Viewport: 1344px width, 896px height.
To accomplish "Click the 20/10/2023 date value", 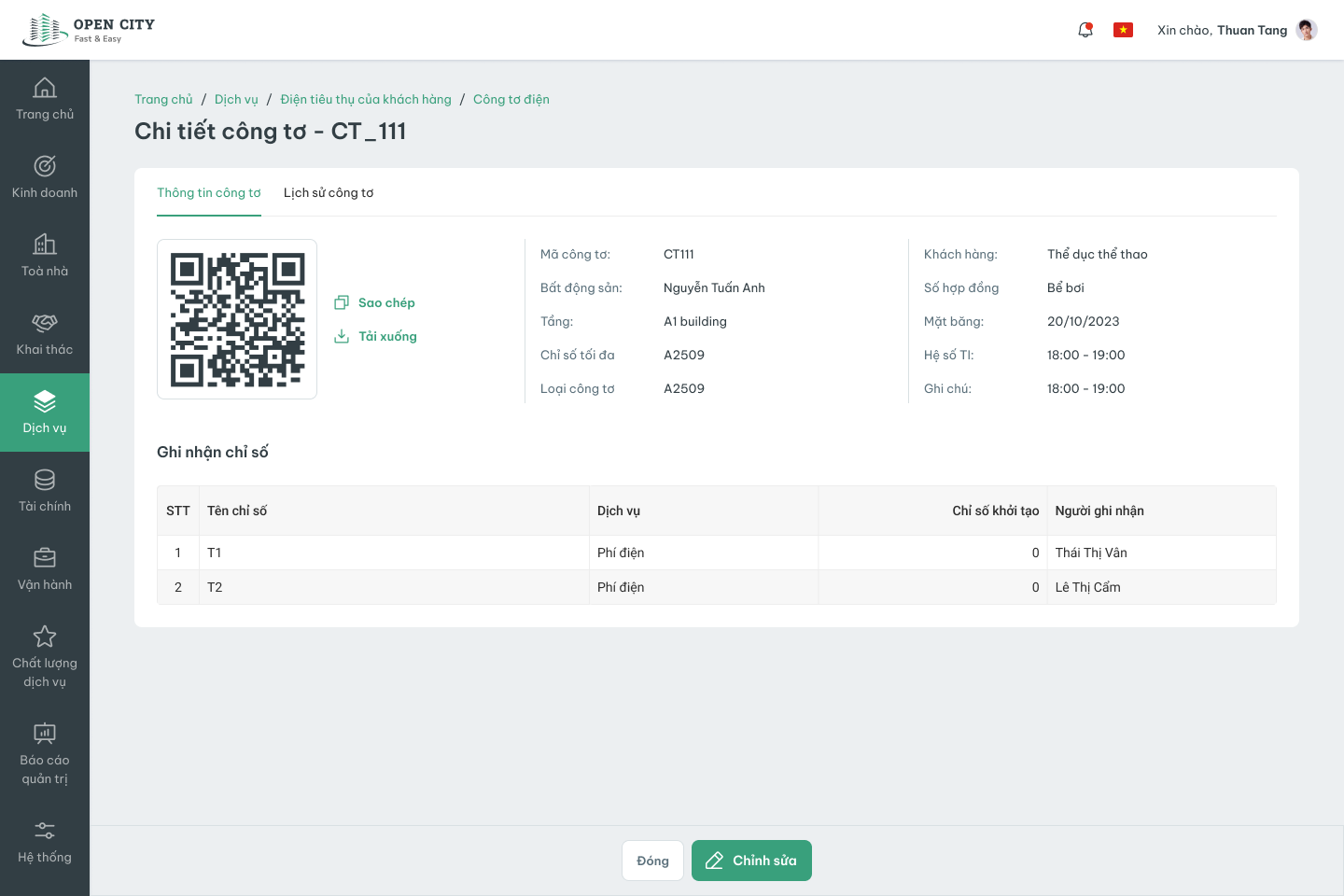I will click(x=1084, y=321).
